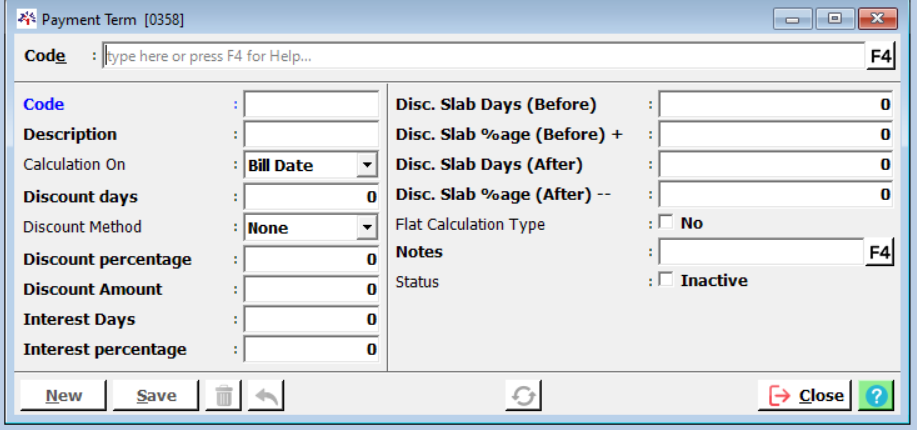917x430 pixels.
Task: Enable the Inactive status checkbox
Action: click(x=666, y=281)
